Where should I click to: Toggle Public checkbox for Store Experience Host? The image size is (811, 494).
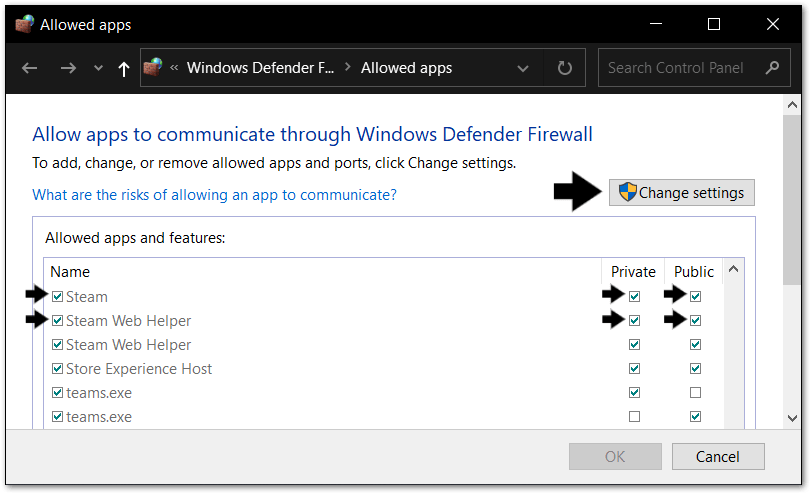[x=696, y=368]
